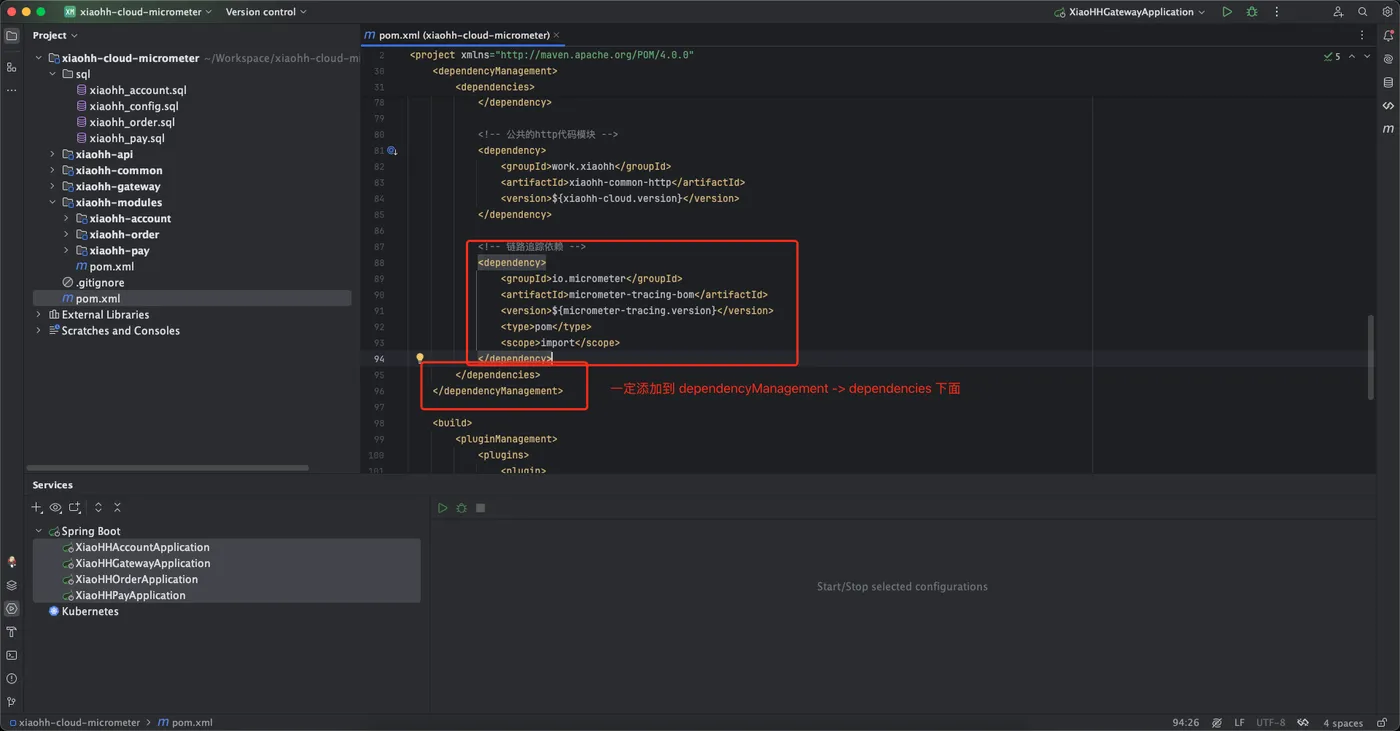The width and height of the screenshot is (1400, 731).
Task: Open more run actions menu in toolbar
Action: click(x=1276, y=12)
